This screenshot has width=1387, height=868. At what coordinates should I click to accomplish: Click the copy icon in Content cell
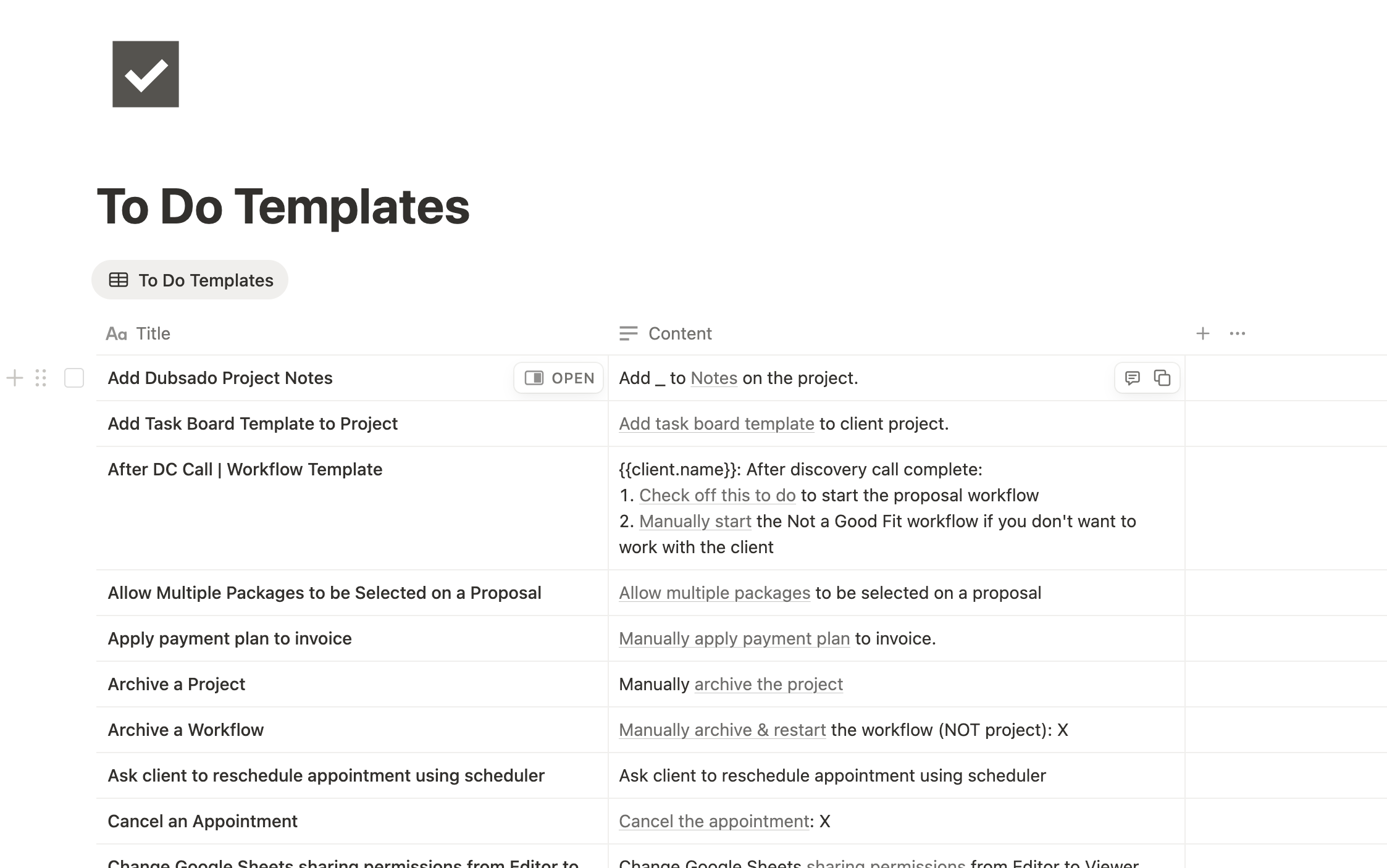(1162, 378)
